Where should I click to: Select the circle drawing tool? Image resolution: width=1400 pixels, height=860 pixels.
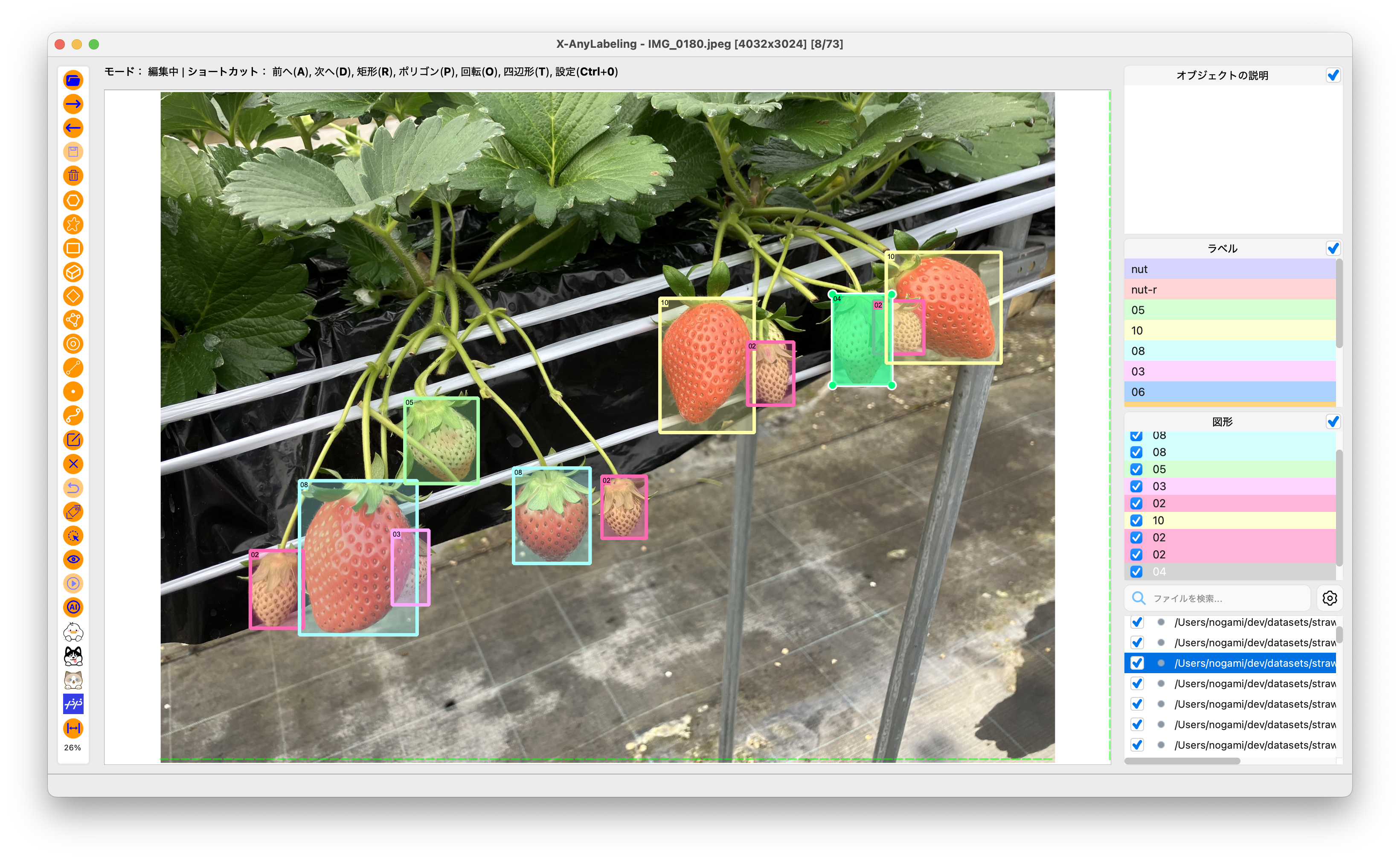[x=73, y=344]
